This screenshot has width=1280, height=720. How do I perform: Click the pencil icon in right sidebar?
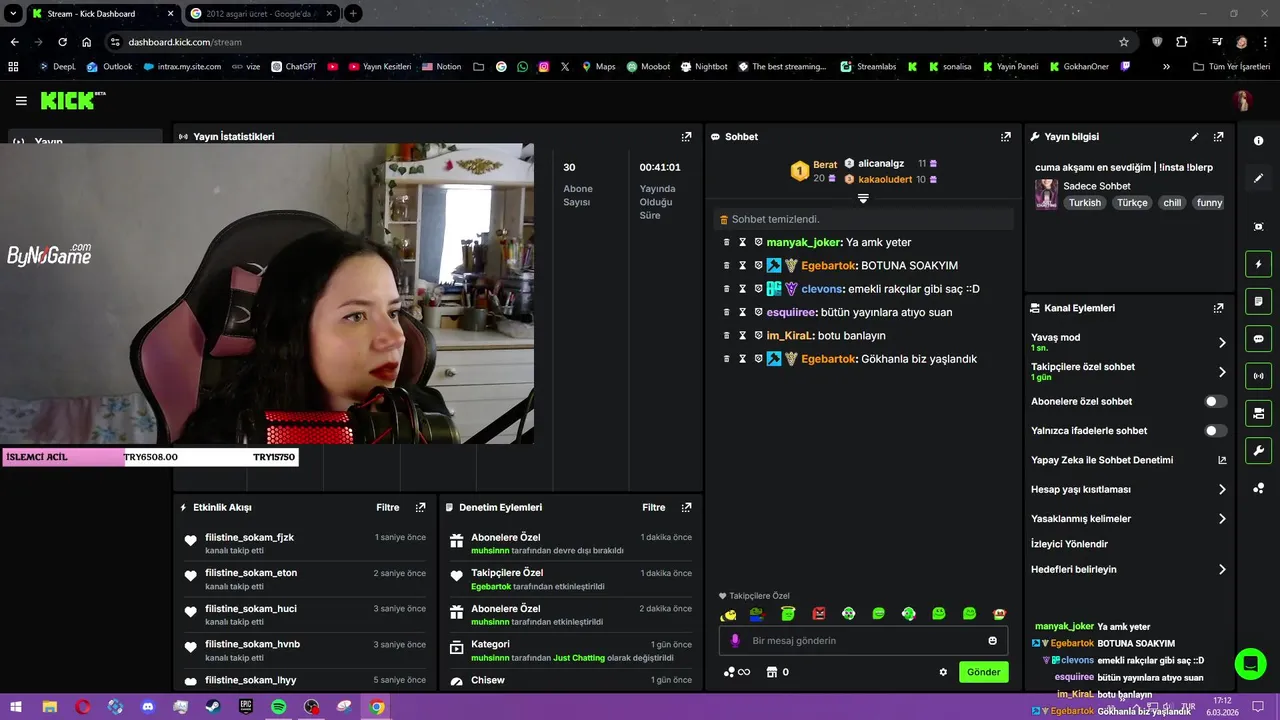[1258, 178]
